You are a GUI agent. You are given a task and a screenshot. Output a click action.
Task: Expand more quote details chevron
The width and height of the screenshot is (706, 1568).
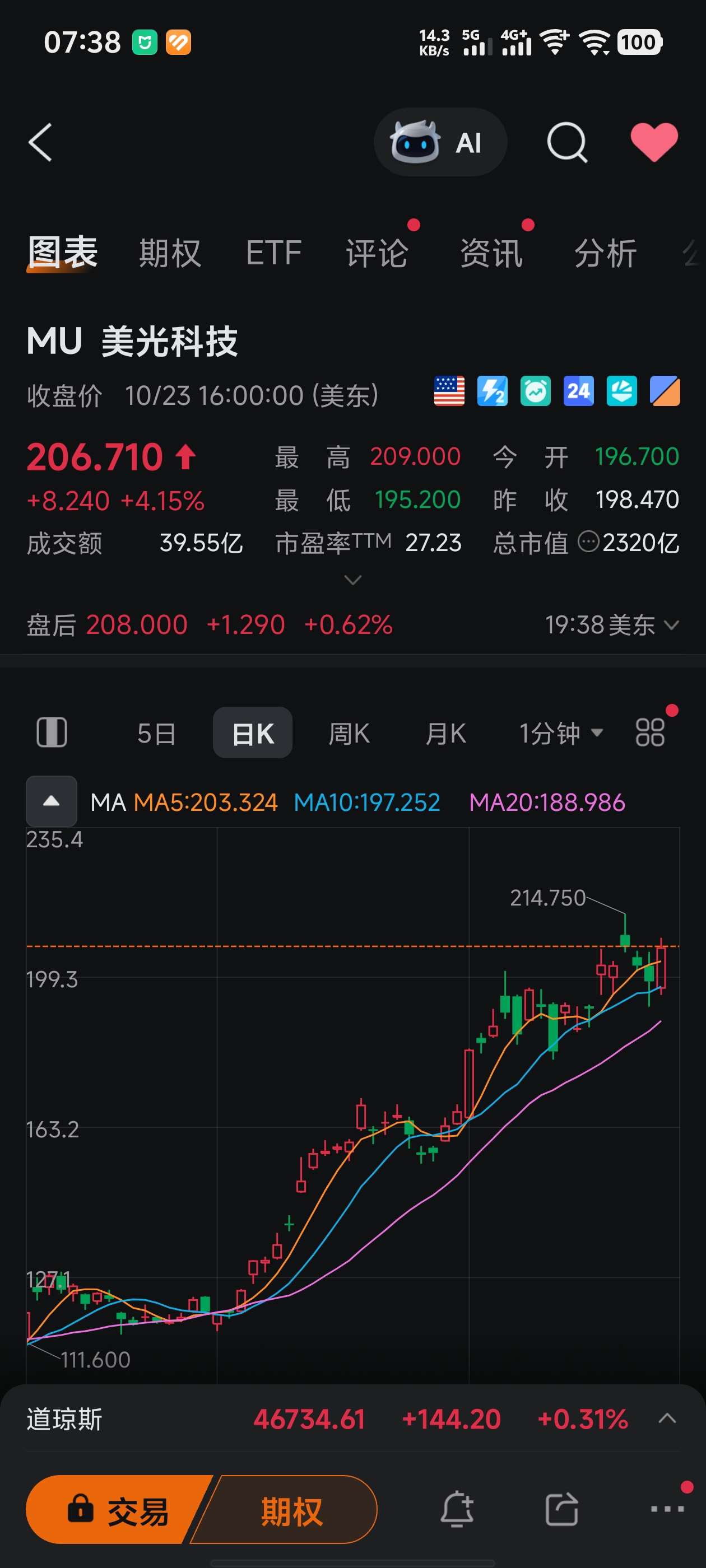point(352,580)
